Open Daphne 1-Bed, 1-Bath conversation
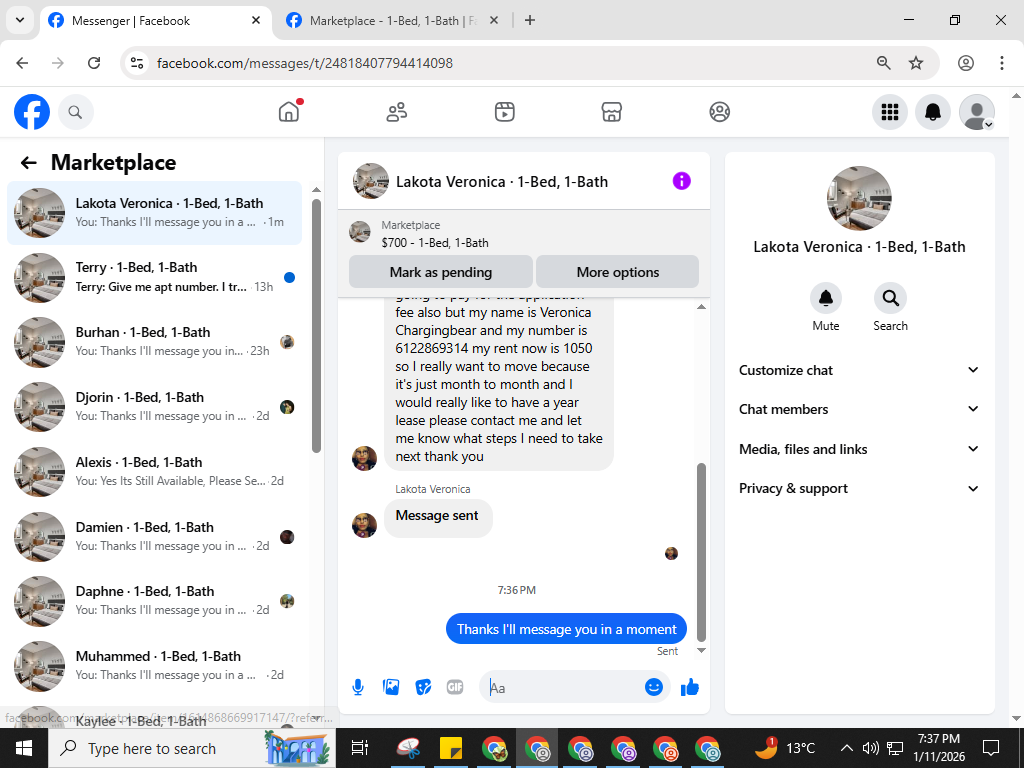Viewport: 1024px width, 768px height. click(155, 601)
